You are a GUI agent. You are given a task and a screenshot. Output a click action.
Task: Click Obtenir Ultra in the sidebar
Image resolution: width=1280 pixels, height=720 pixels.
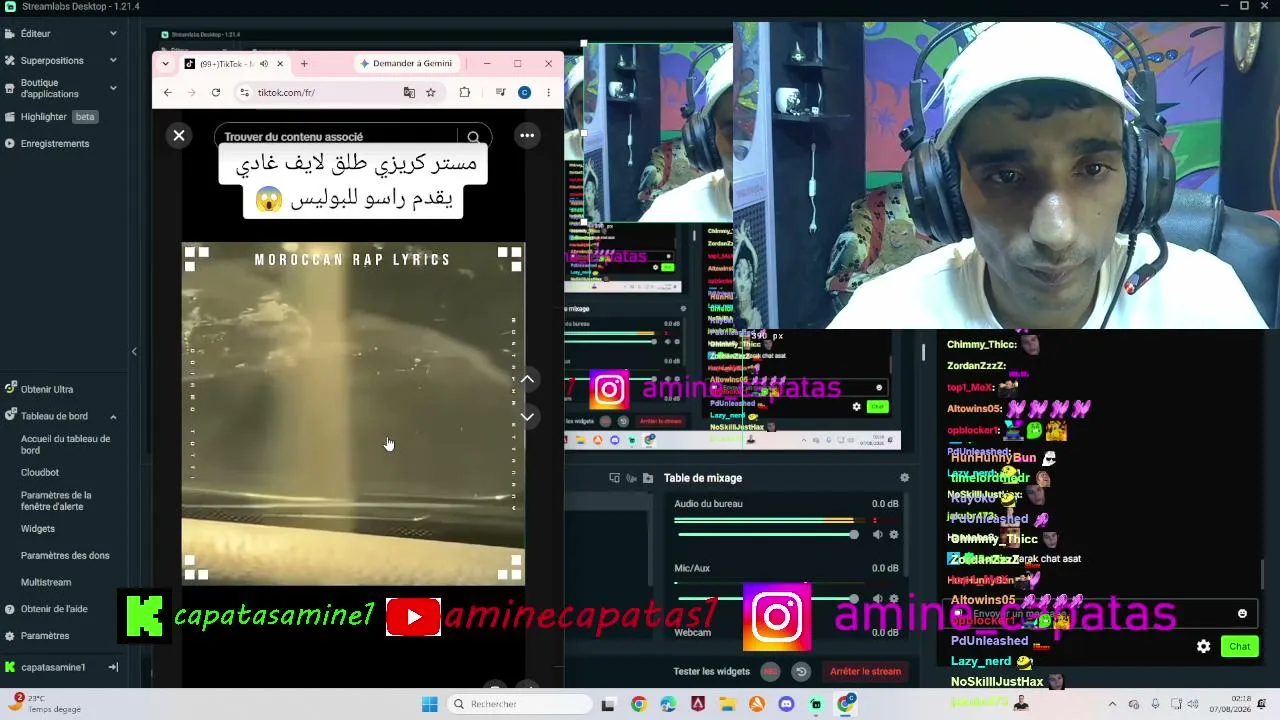click(47, 389)
